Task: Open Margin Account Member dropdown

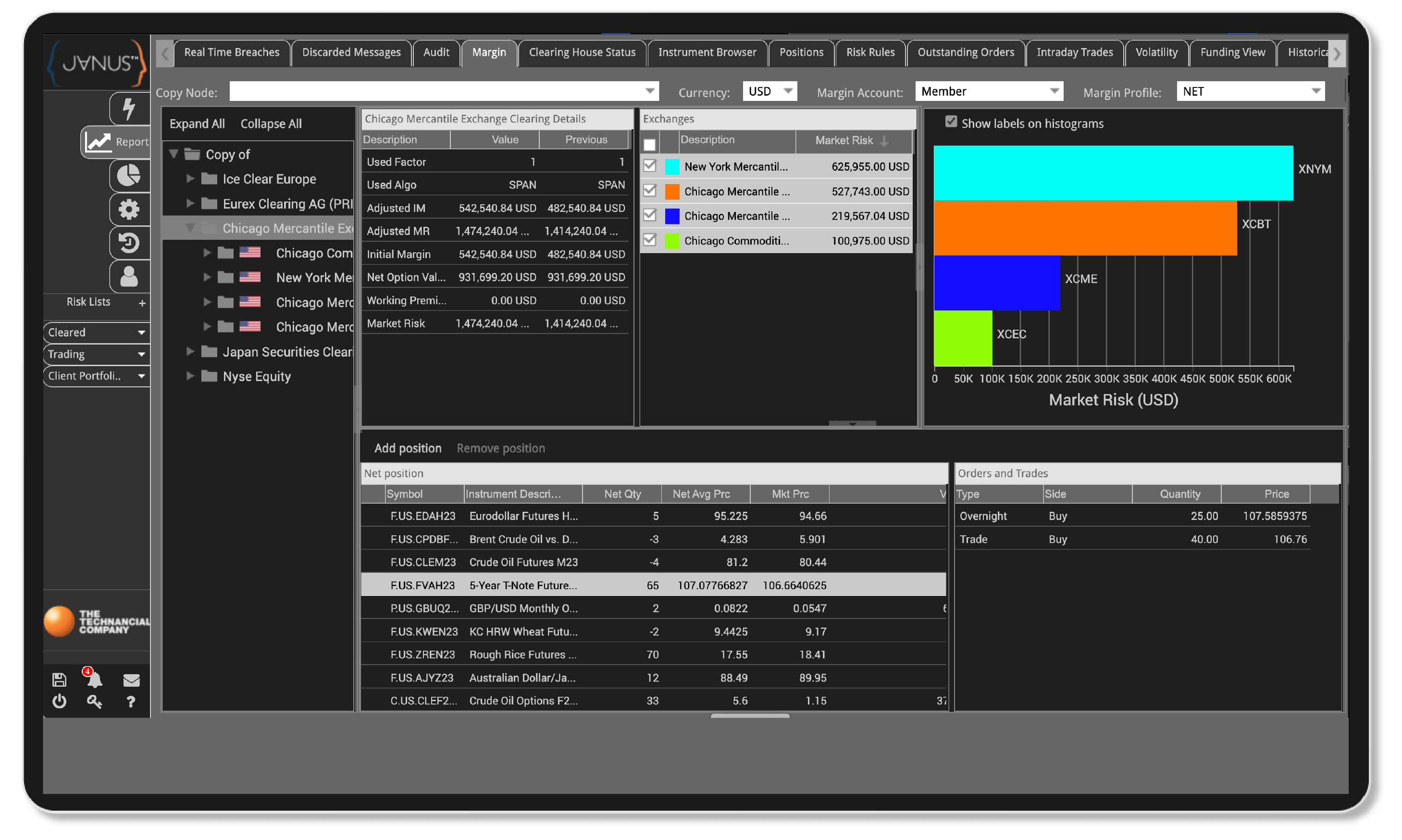Action: coord(1054,91)
